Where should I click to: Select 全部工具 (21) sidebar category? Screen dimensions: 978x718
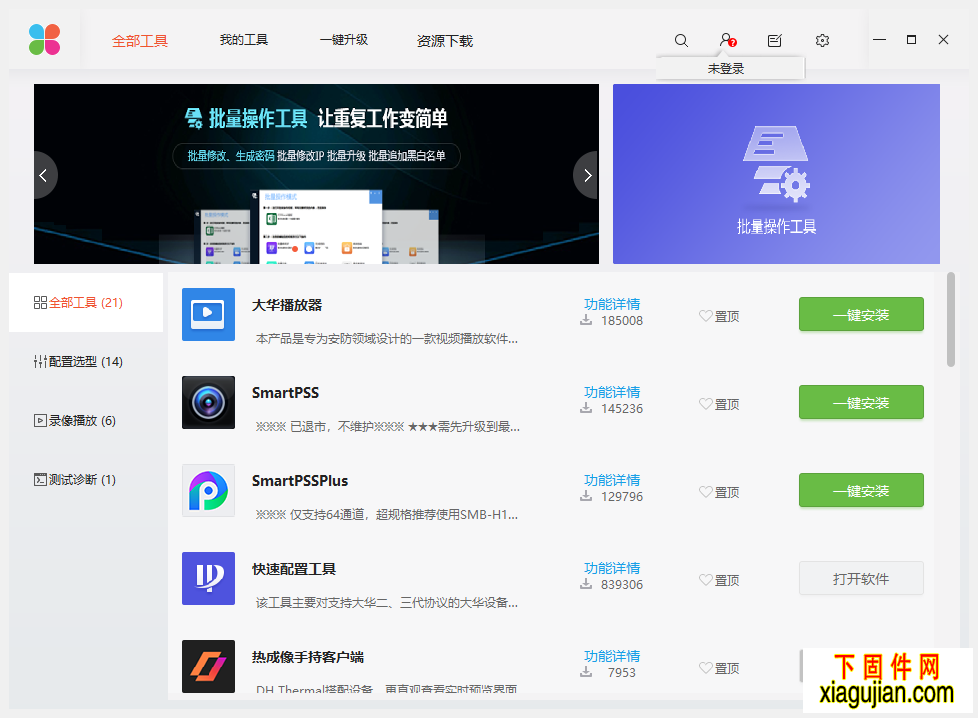click(x=86, y=303)
